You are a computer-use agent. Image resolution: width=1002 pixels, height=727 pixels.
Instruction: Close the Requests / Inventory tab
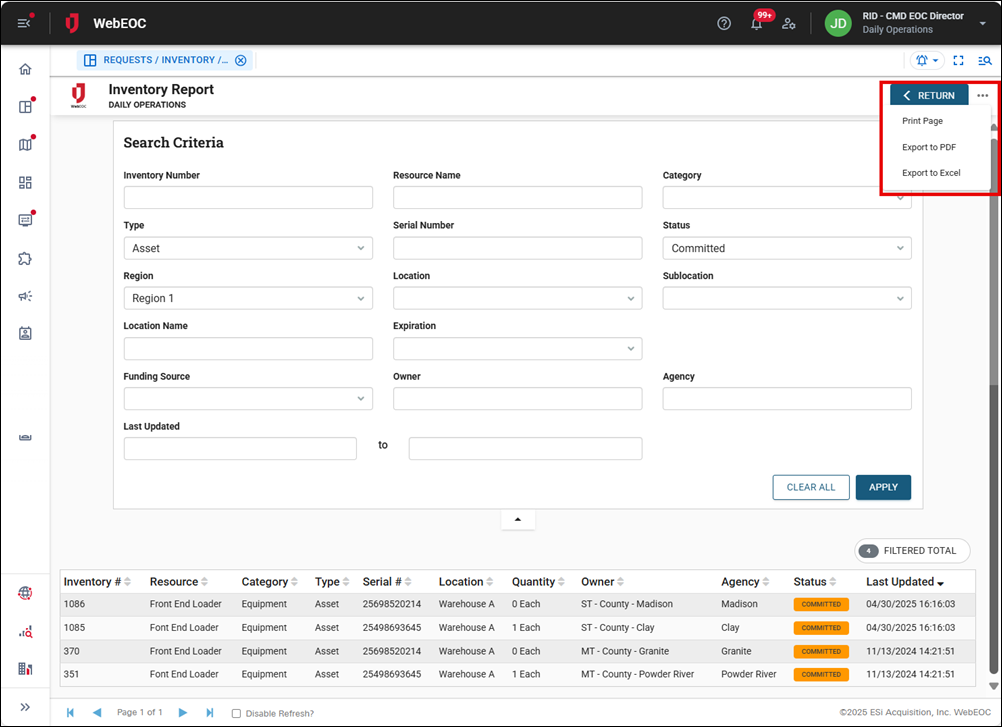click(240, 60)
